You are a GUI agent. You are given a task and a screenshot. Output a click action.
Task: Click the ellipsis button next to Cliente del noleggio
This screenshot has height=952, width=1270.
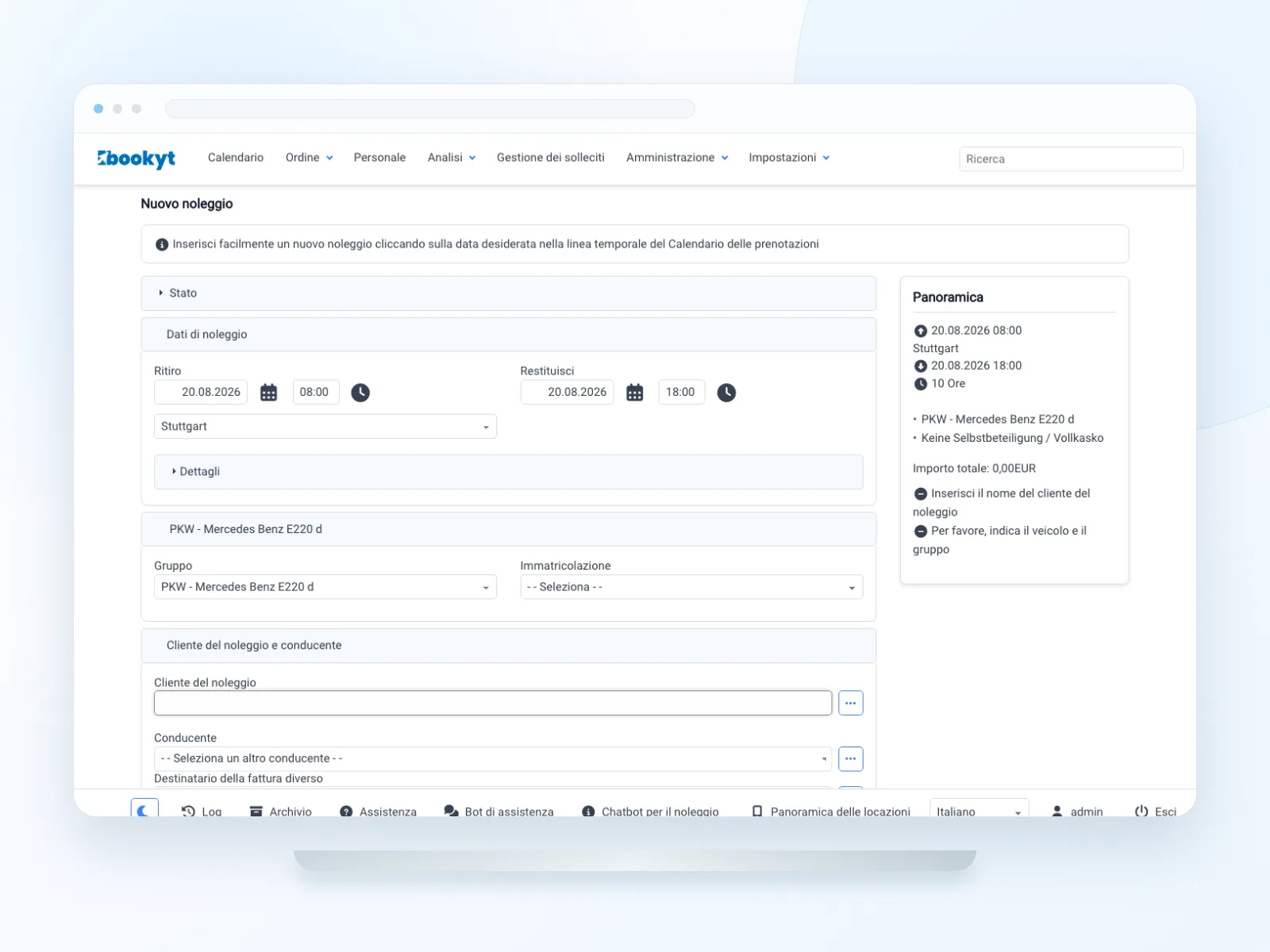tap(850, 703)
